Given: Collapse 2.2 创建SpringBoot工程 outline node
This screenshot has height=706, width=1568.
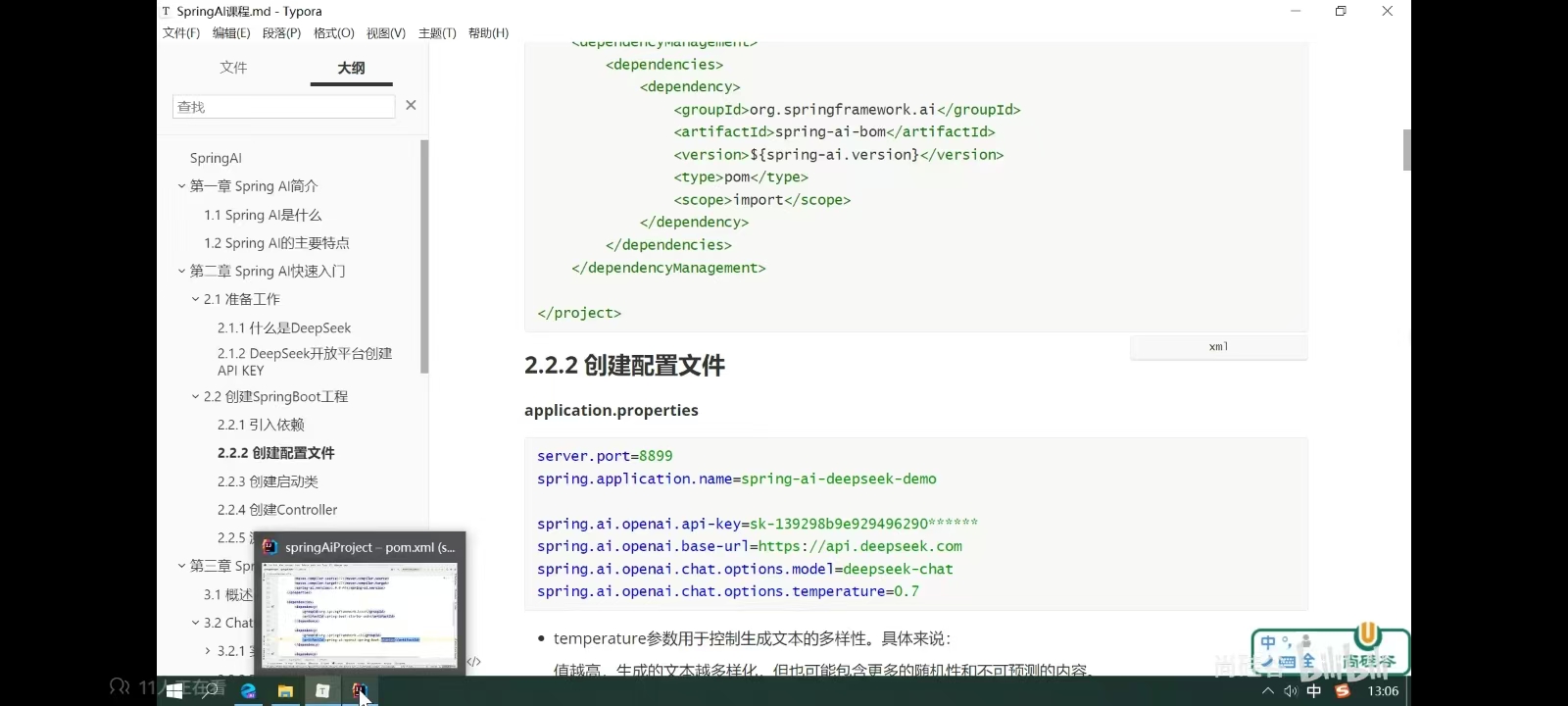Looking at the screenshot, I should click(x=195, y=397).
